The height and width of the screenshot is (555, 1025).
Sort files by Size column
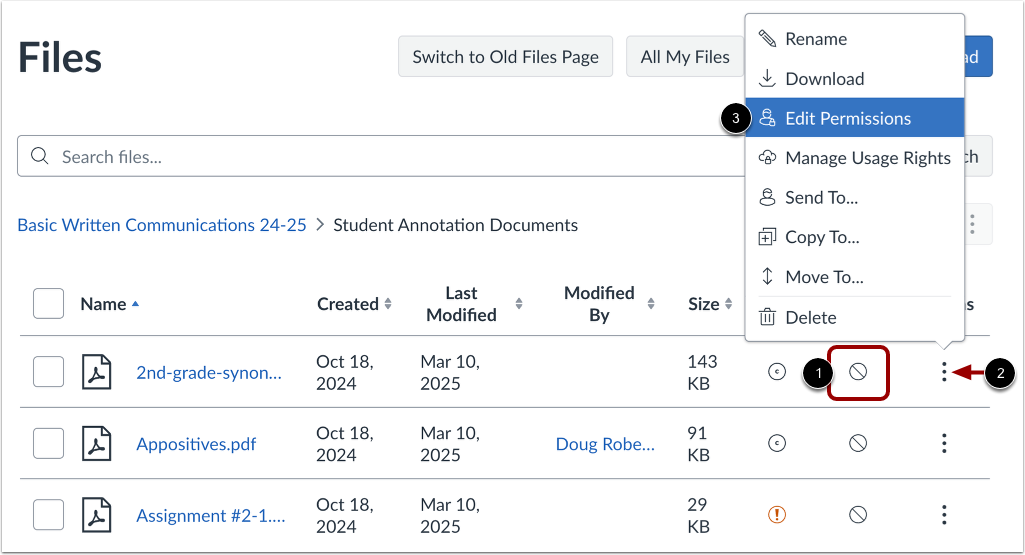point(710,304)
